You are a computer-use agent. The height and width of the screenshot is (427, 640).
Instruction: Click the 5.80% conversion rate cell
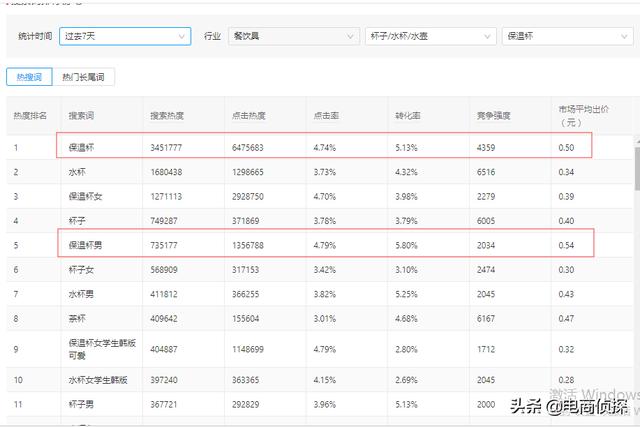406,245
